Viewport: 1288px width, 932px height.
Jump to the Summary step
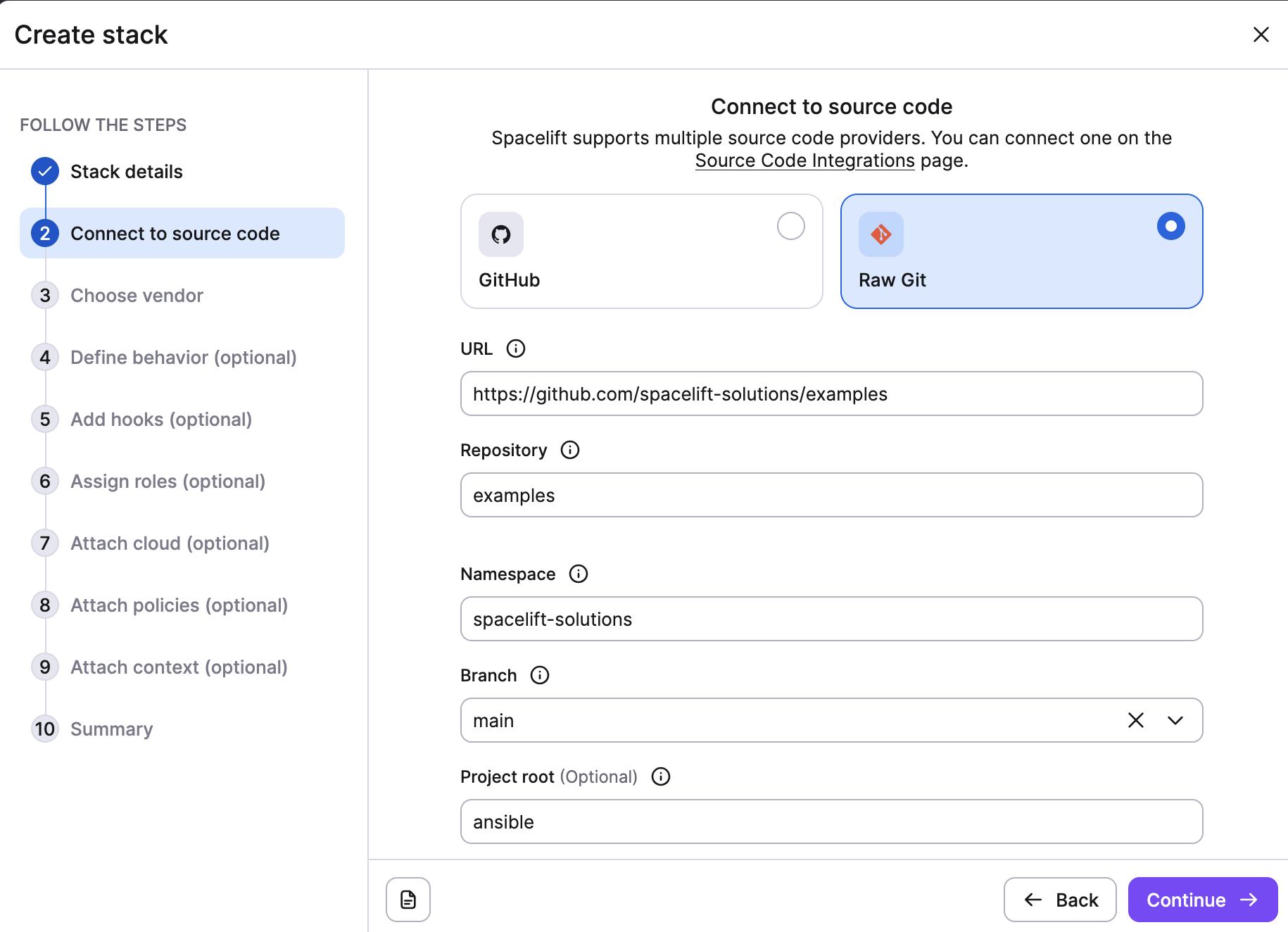(112, 729)
